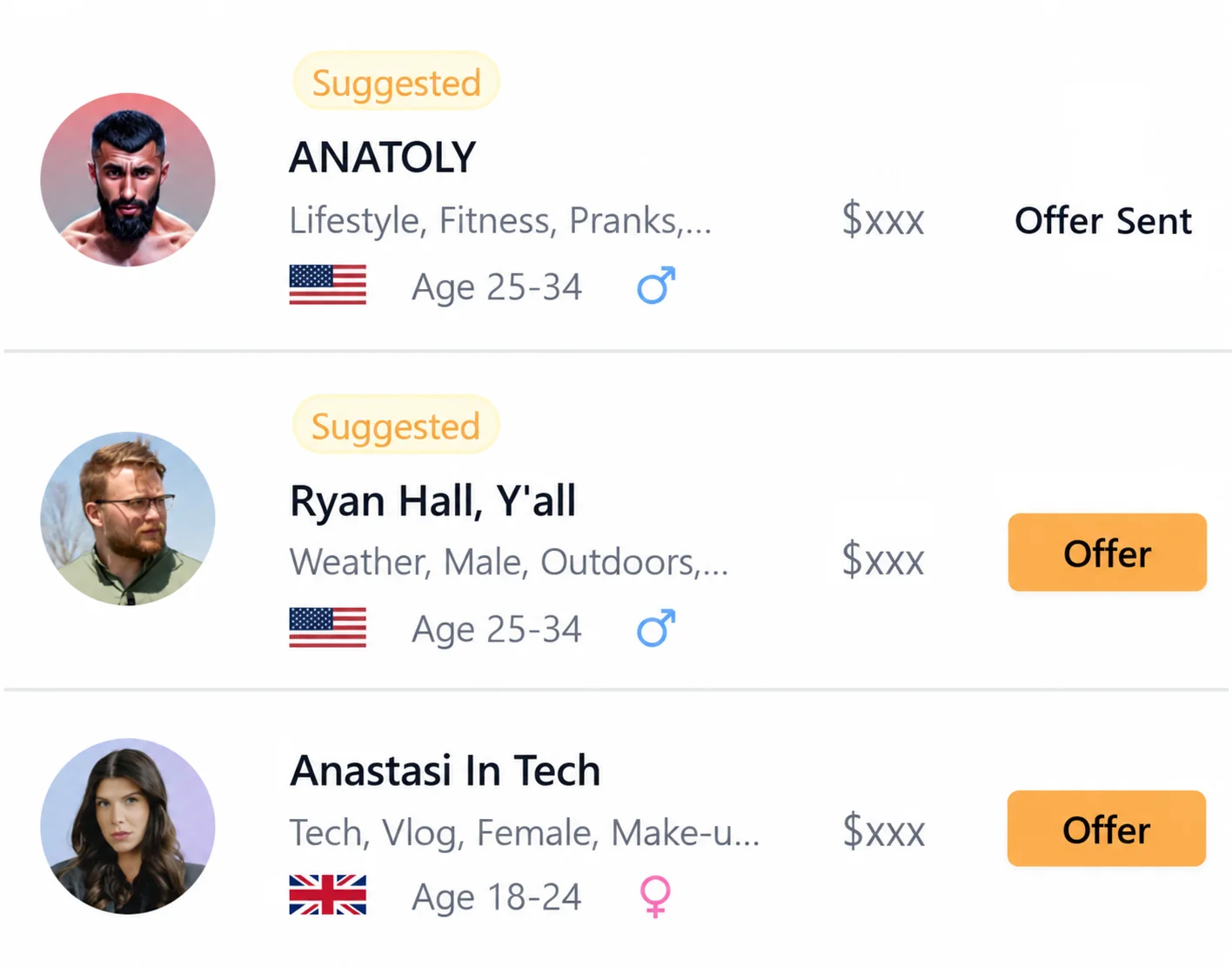Open ANATOLY's profile picture
Screen dimensions: 1232x967
pos(128,179)
